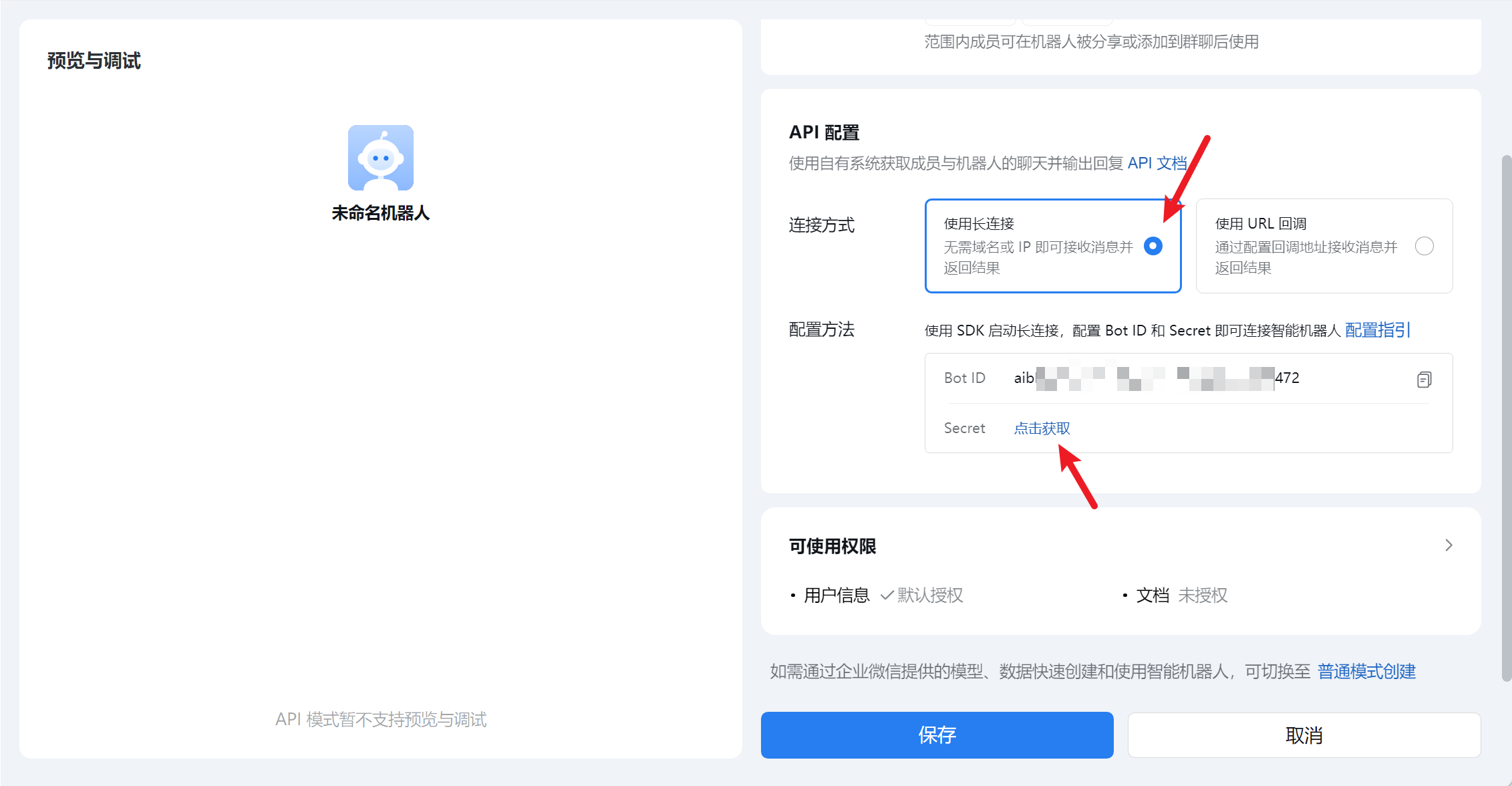Open the 配置指引 link
Screen dimensions: 1512x786
point(1377,330)
